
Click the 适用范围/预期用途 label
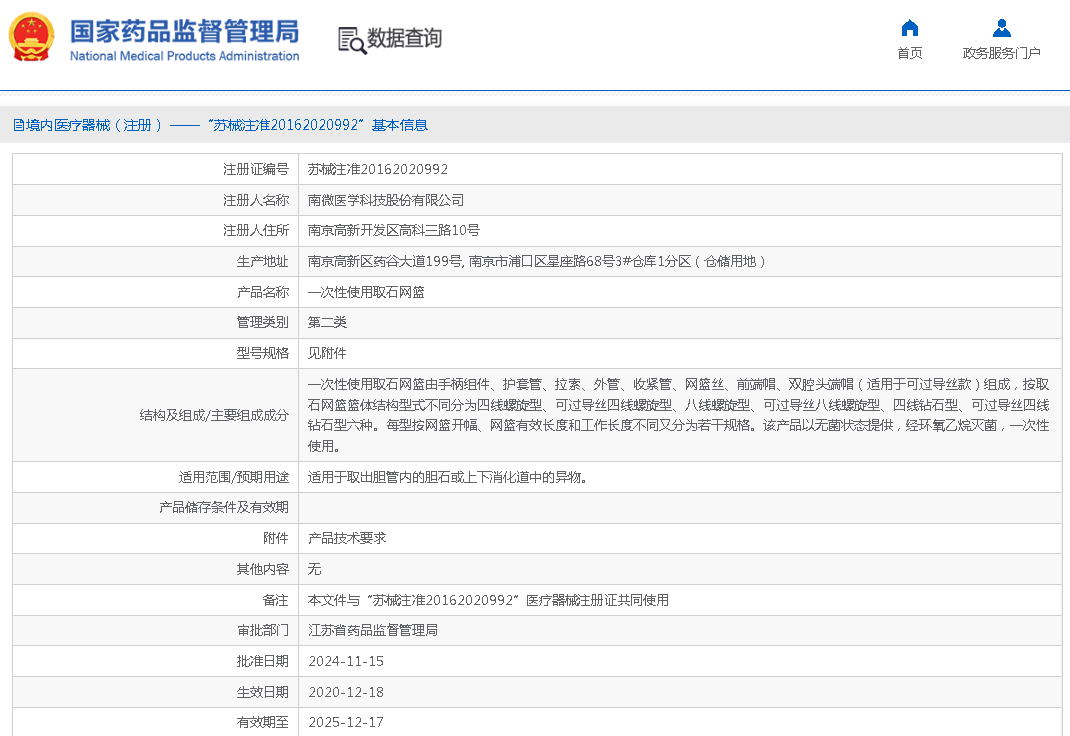pyautogui.click(x=234, y=477)
